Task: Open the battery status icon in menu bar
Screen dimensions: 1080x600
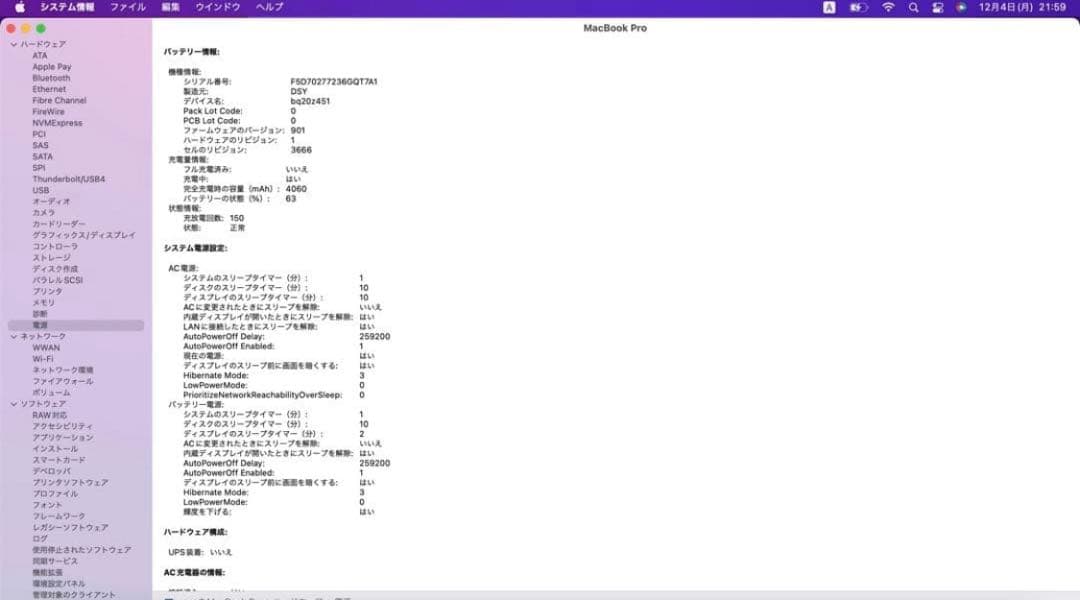Action: click(858, 7)
